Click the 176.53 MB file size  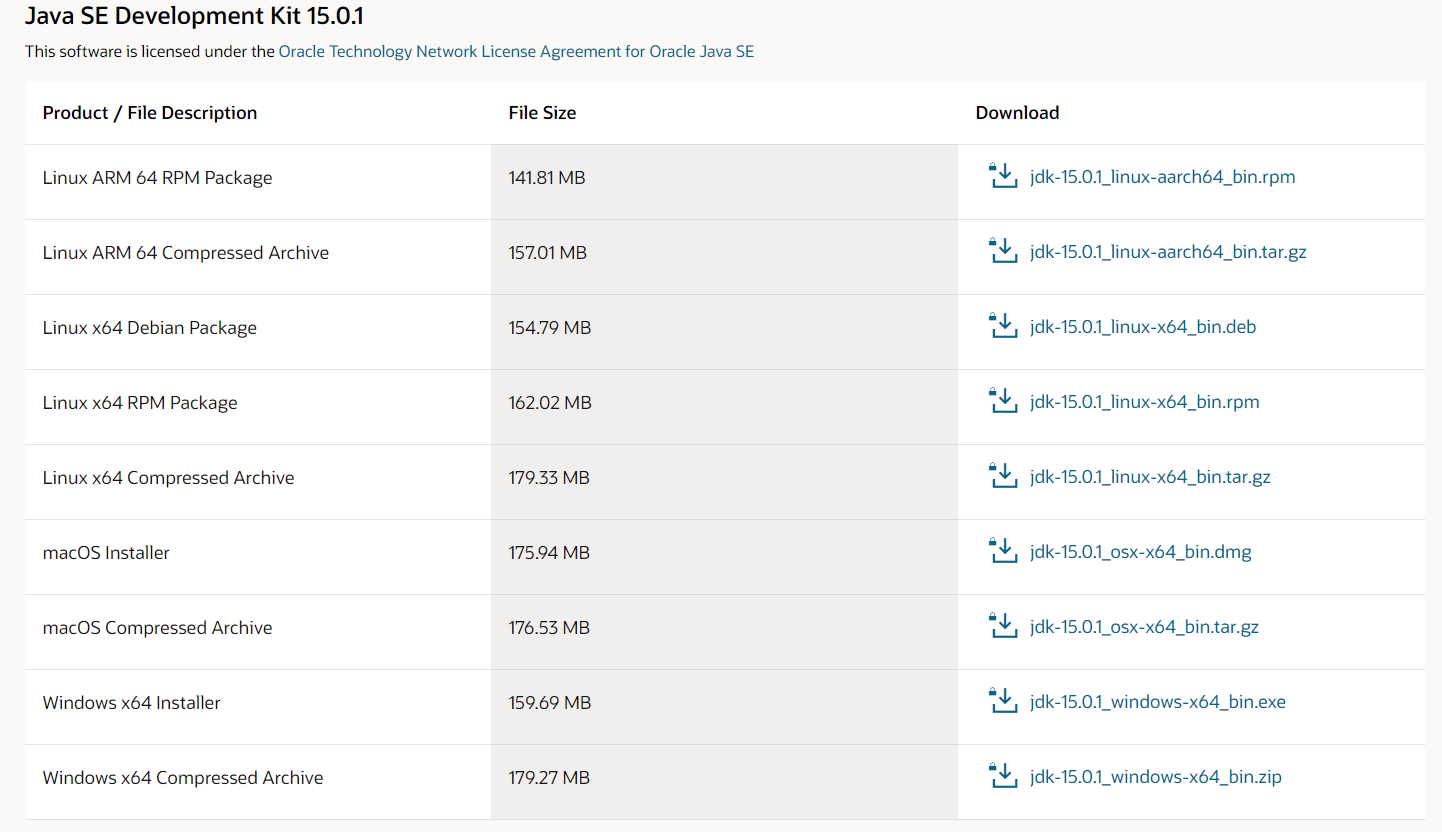tap(549, 628)
